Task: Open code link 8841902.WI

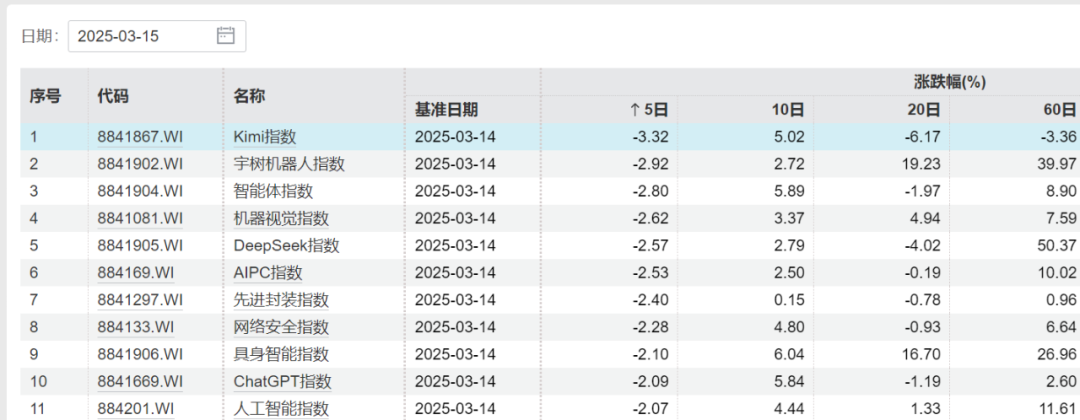Action: (140, 165)
